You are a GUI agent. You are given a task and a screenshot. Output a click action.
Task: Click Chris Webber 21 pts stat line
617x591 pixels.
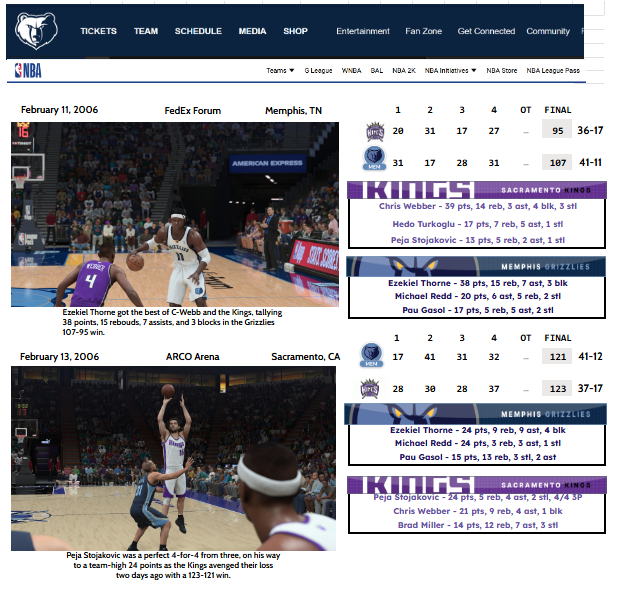tap(478, 511)
